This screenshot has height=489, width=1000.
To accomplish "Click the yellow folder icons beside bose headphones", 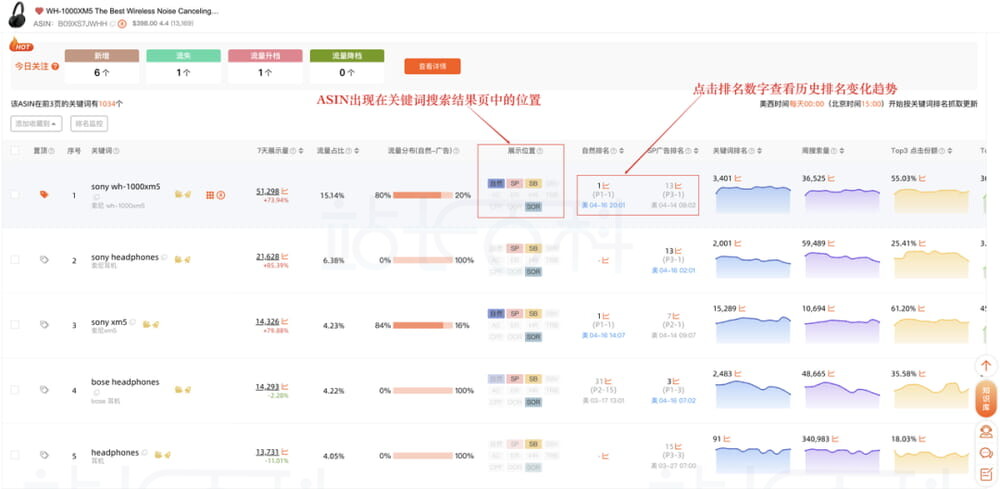I will click(182, 390).
